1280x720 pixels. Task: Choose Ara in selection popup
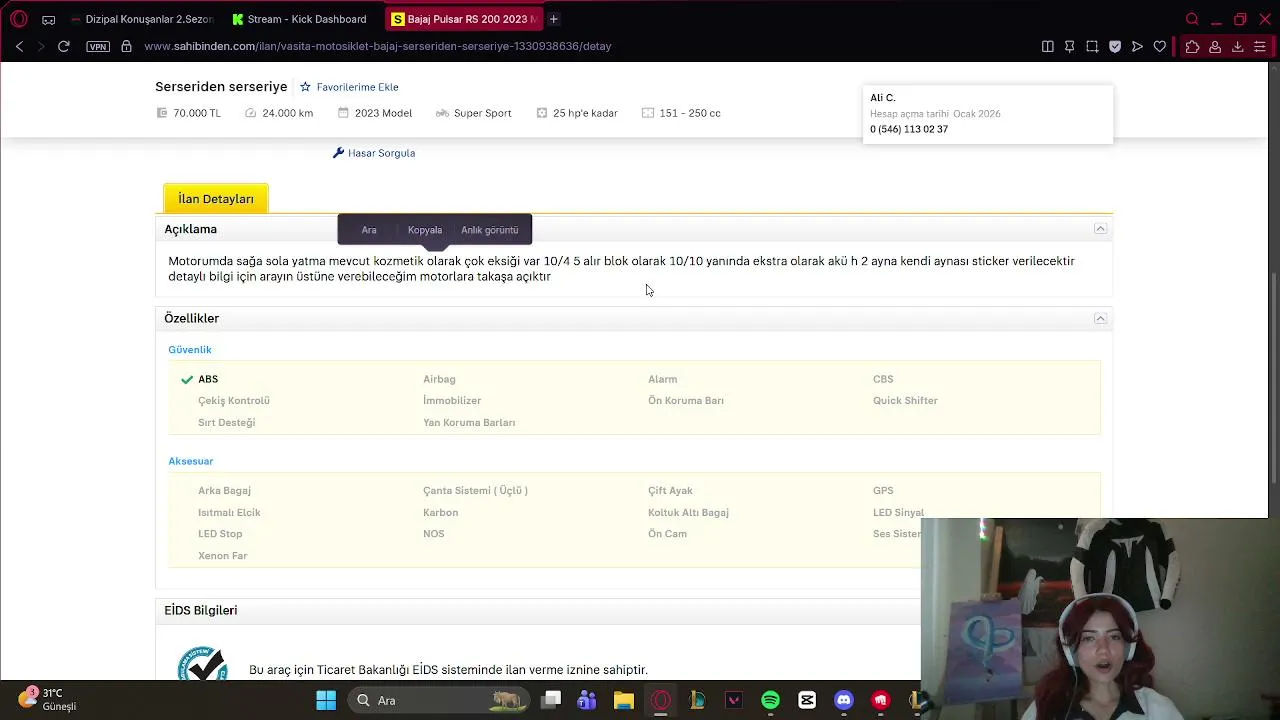(x=369, y=230)
